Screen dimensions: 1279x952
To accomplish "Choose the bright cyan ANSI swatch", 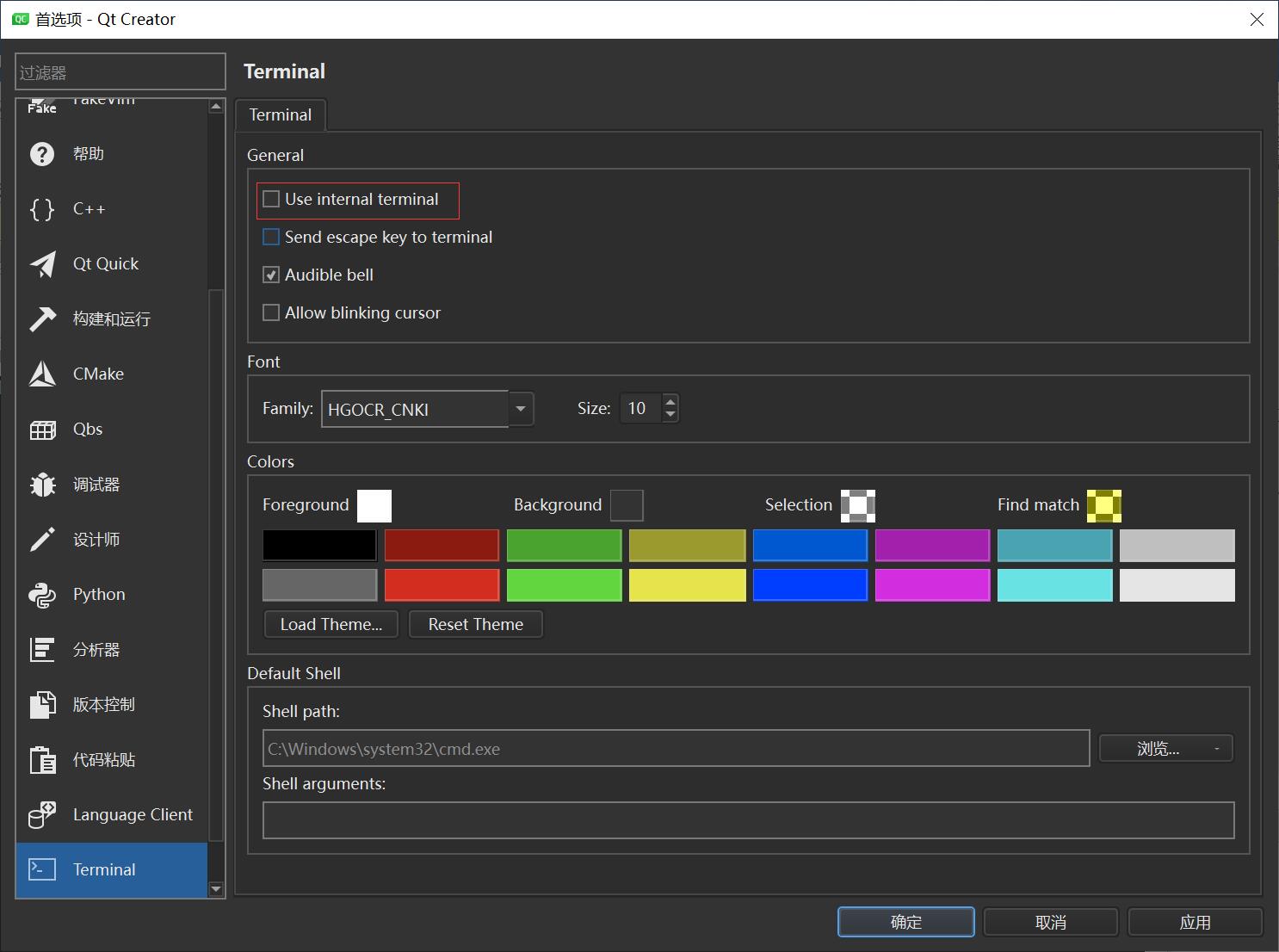I will [x=1055, y=585].
